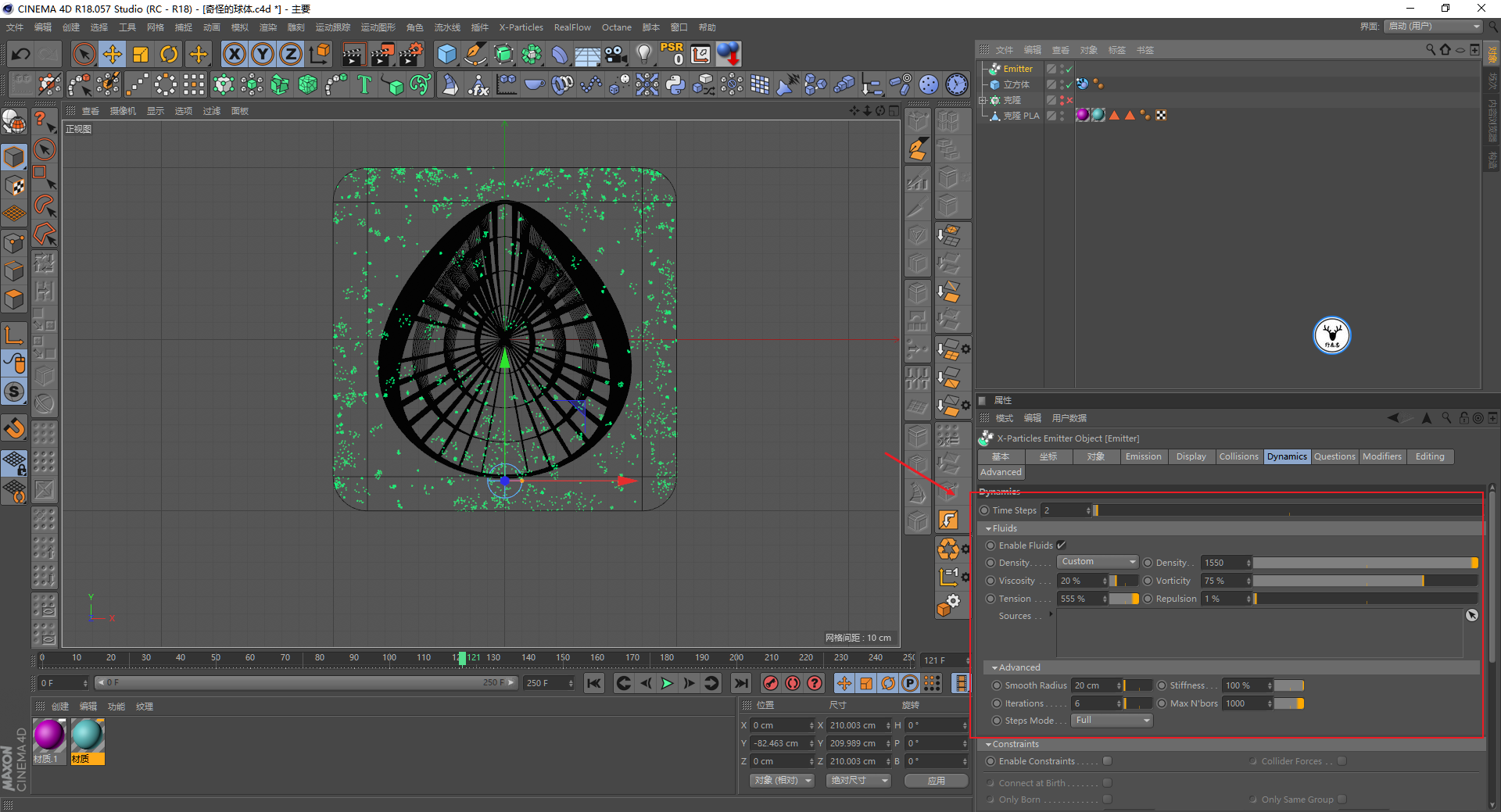Switch to the Emission tab

1143,456
